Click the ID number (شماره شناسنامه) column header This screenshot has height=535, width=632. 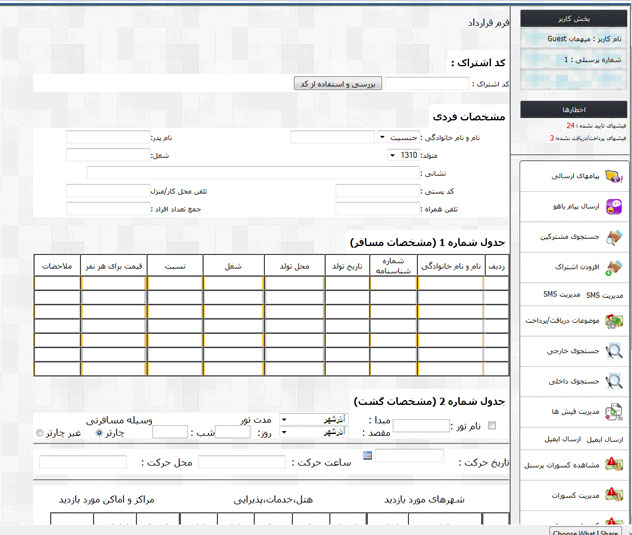click(393, 266)
